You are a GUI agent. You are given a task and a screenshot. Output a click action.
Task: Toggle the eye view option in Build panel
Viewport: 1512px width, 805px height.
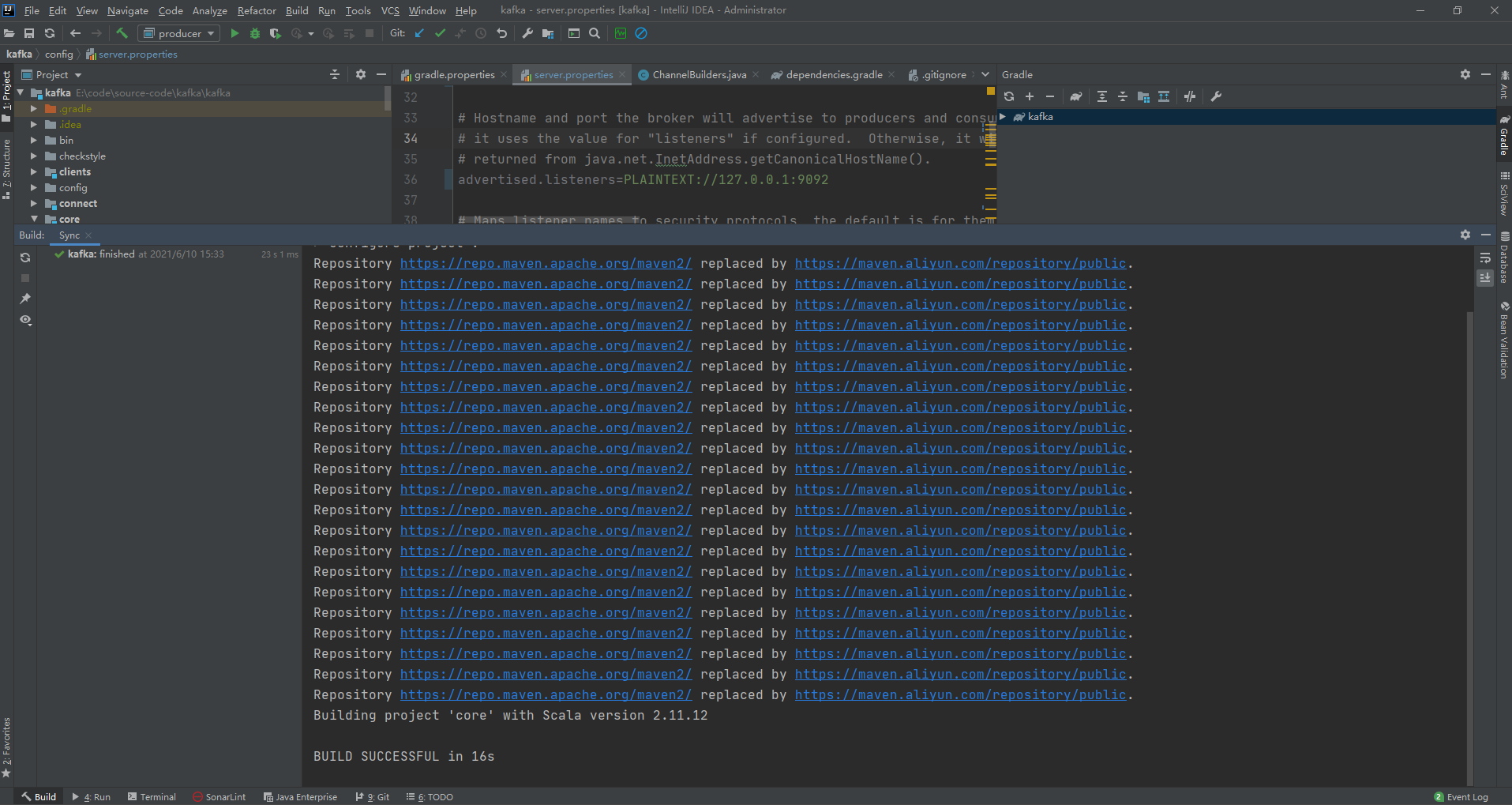click(x=25, y=320)
